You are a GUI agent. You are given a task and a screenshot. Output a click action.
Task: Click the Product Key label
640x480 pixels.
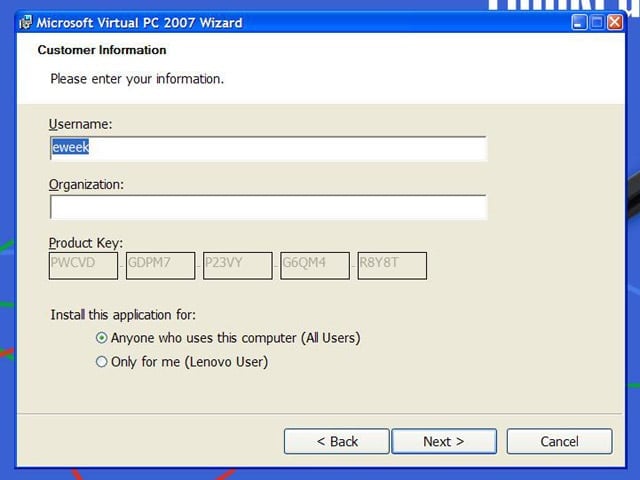click(x=86, y=243)
